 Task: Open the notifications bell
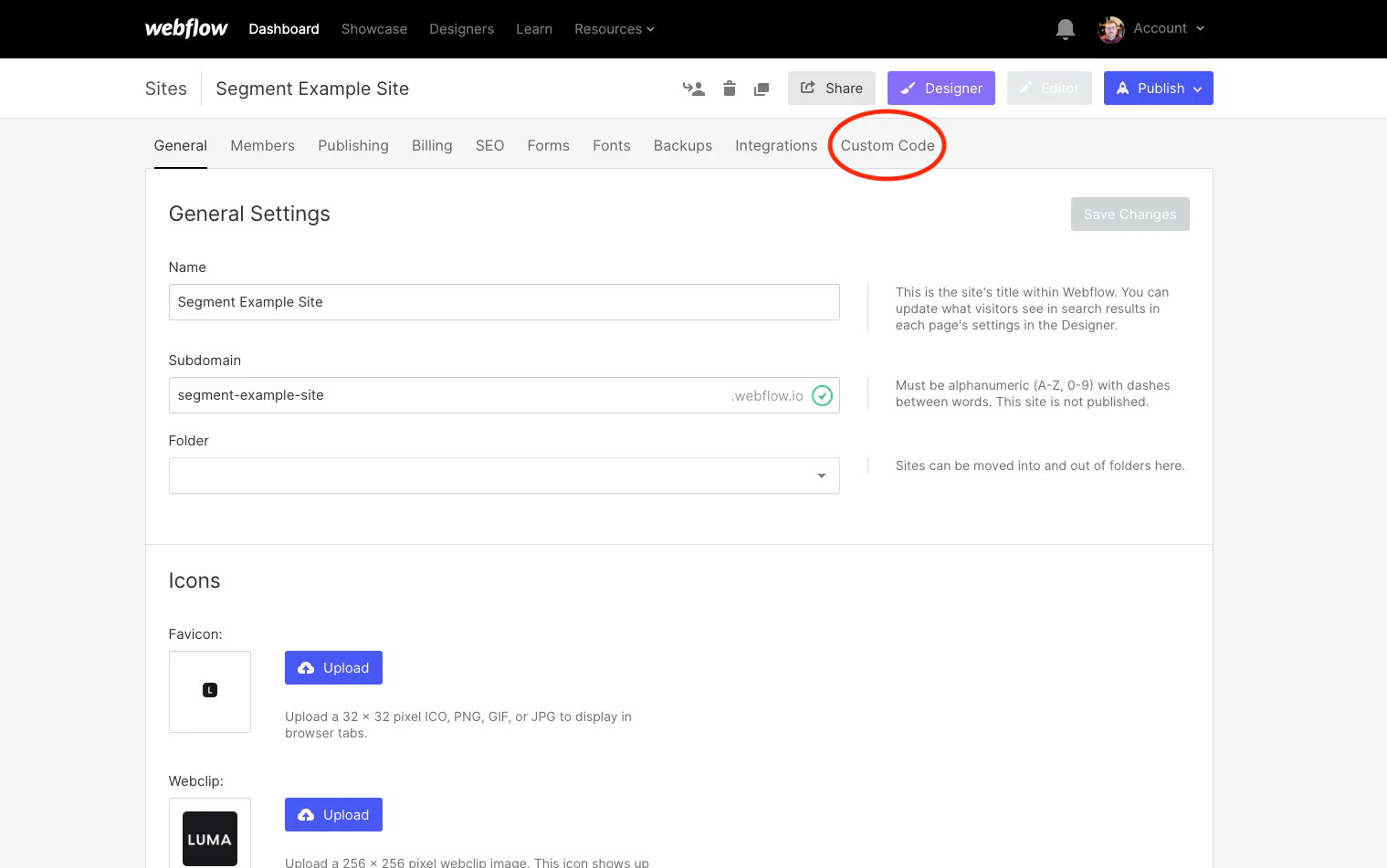coord(1065,29)
